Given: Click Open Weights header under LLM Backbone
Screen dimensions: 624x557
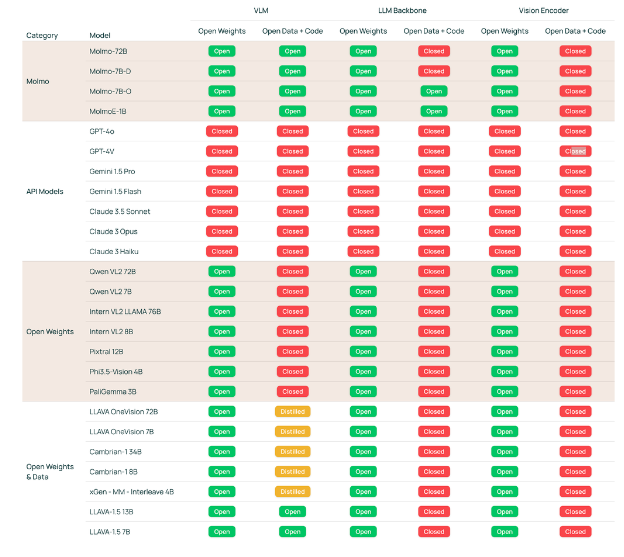Looking at the screenshot, I should [x=363, y=31].
